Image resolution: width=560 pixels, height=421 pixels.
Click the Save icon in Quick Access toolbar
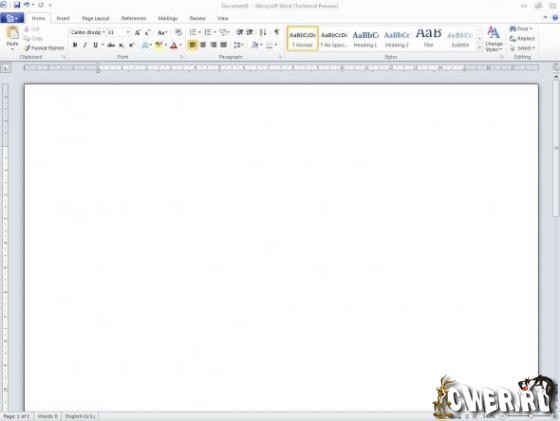(17, 5)
